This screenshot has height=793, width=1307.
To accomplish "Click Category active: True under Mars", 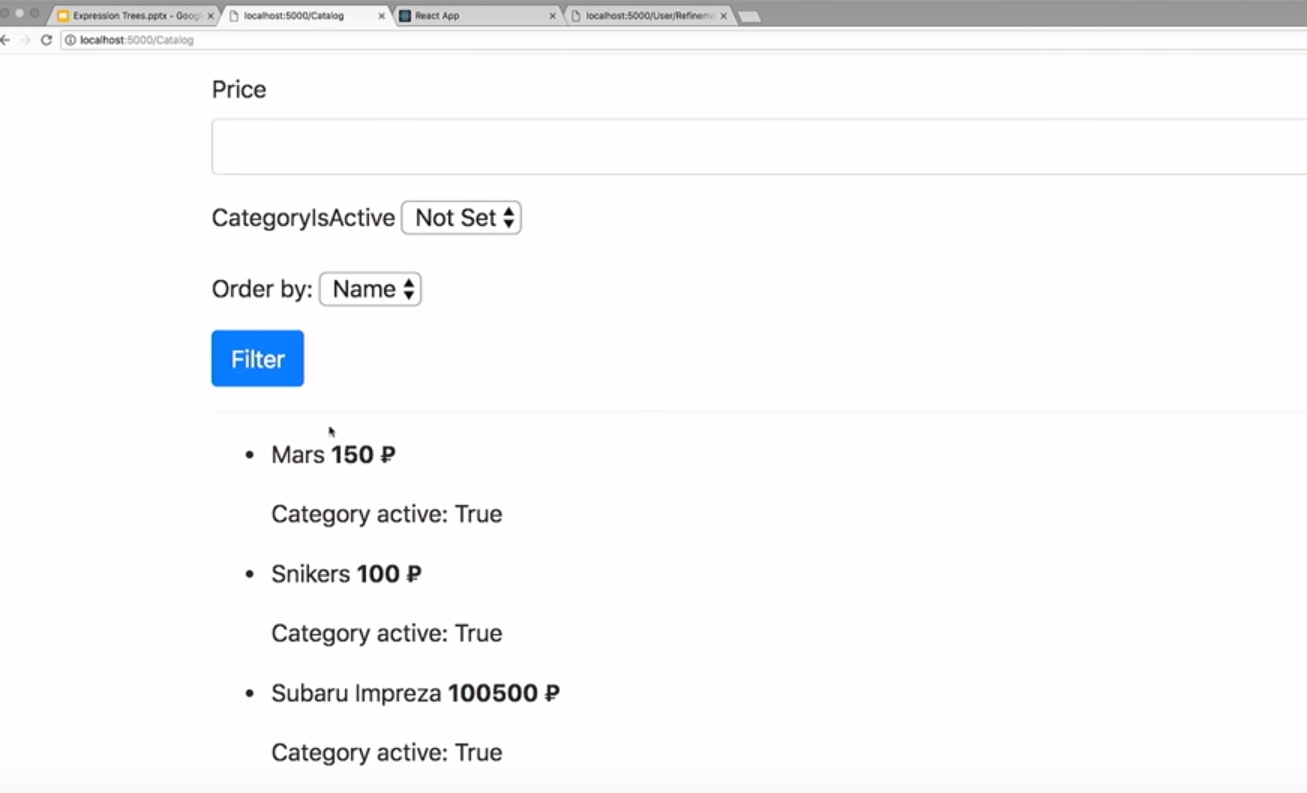I will point(387,514).
